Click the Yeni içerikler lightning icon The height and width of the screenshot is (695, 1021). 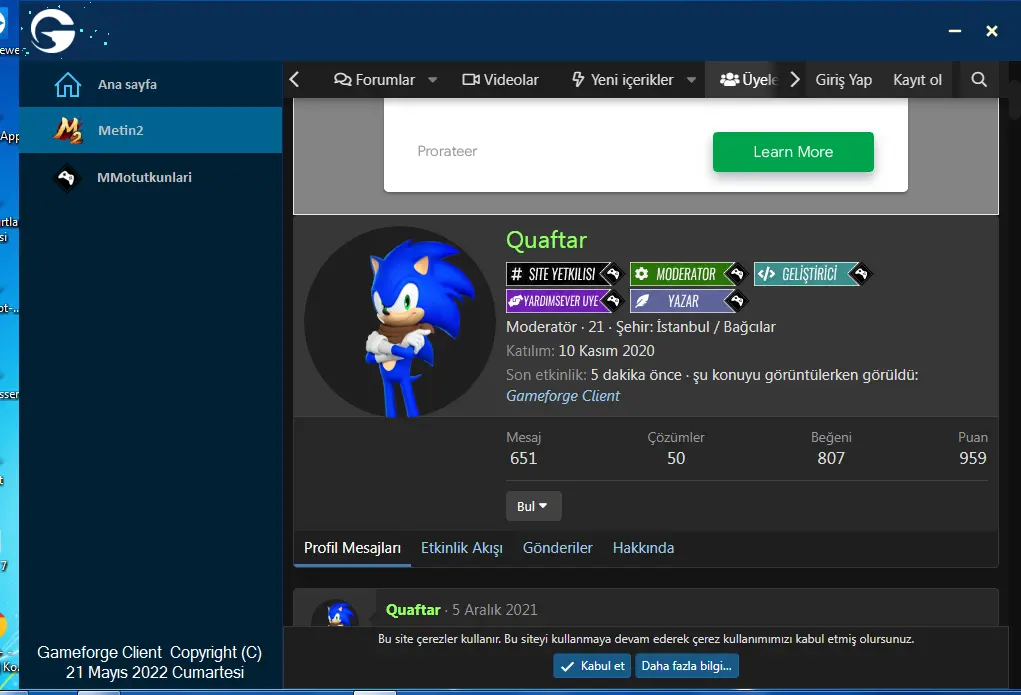[x=578, y=79]
